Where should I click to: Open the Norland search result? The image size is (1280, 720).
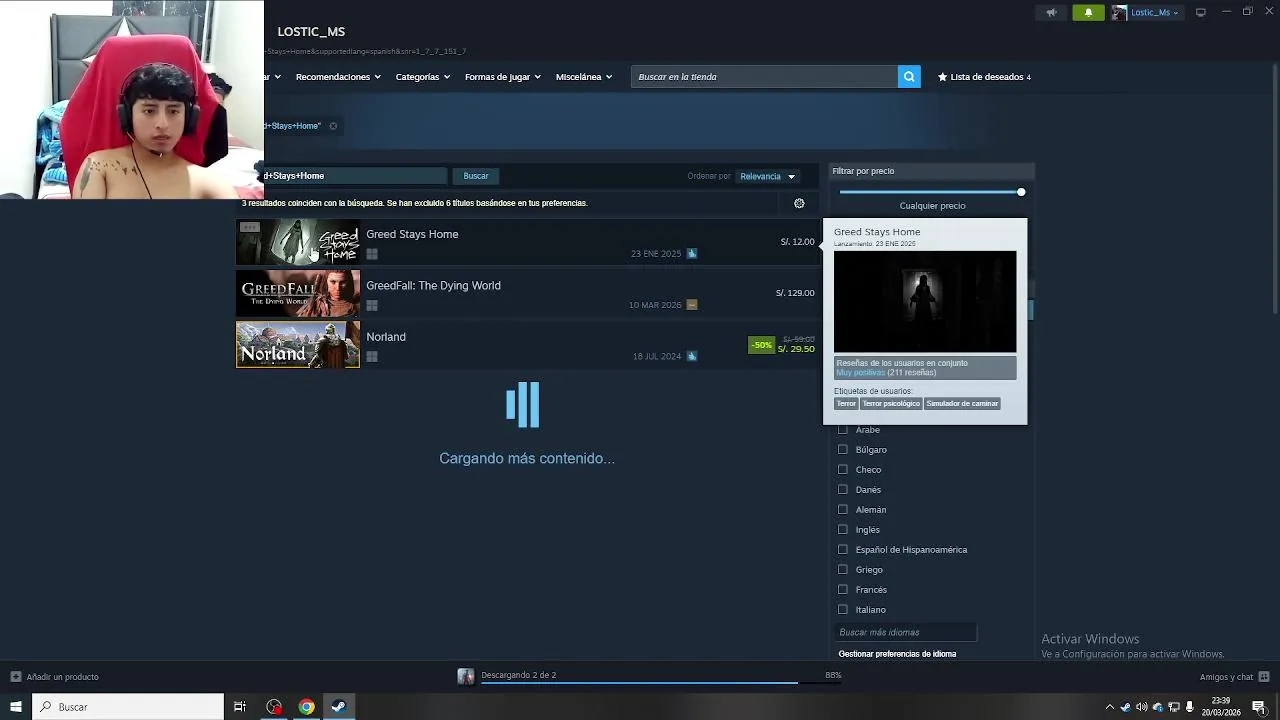point(527,344)
